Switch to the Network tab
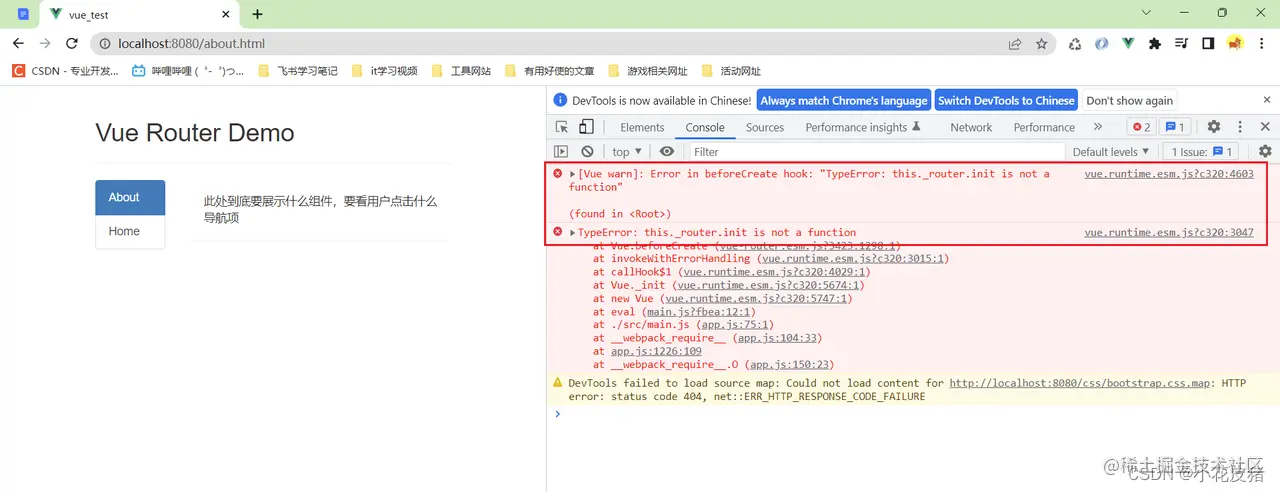The image size is (1280, 492). point(971,127)
